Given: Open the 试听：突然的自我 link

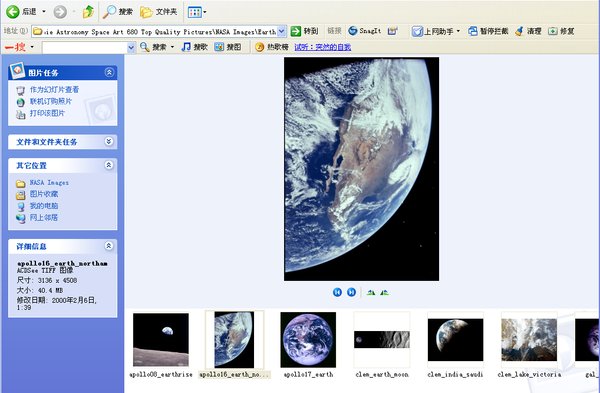Looking at the screenshot, I should (323, 47).
